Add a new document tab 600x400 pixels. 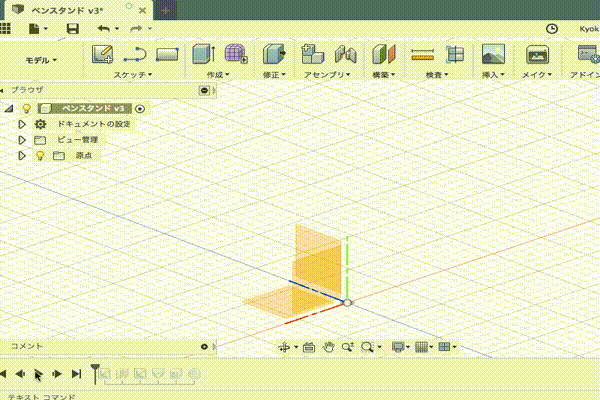click(165, 11)
